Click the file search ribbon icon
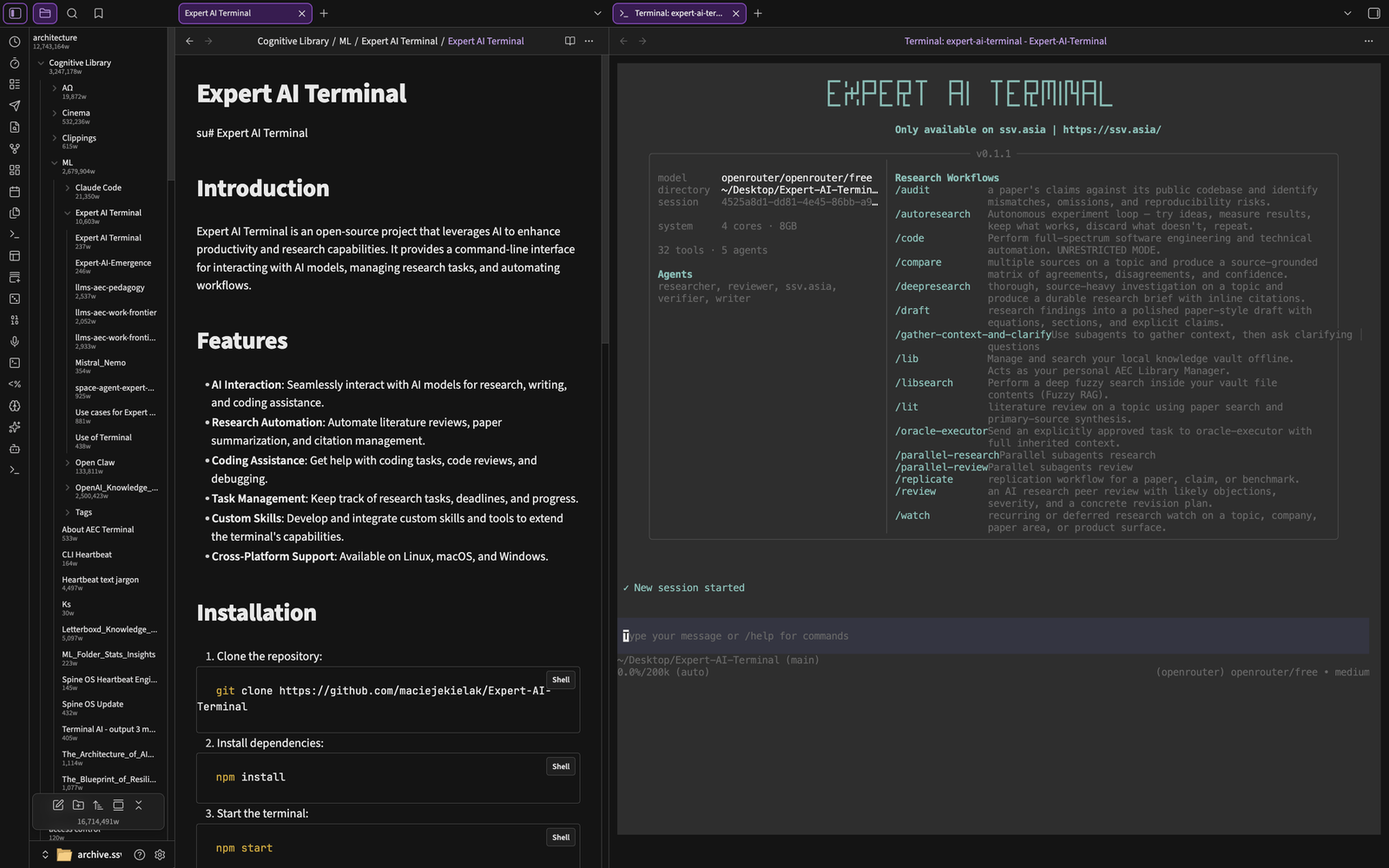 [x=14, y=127]
